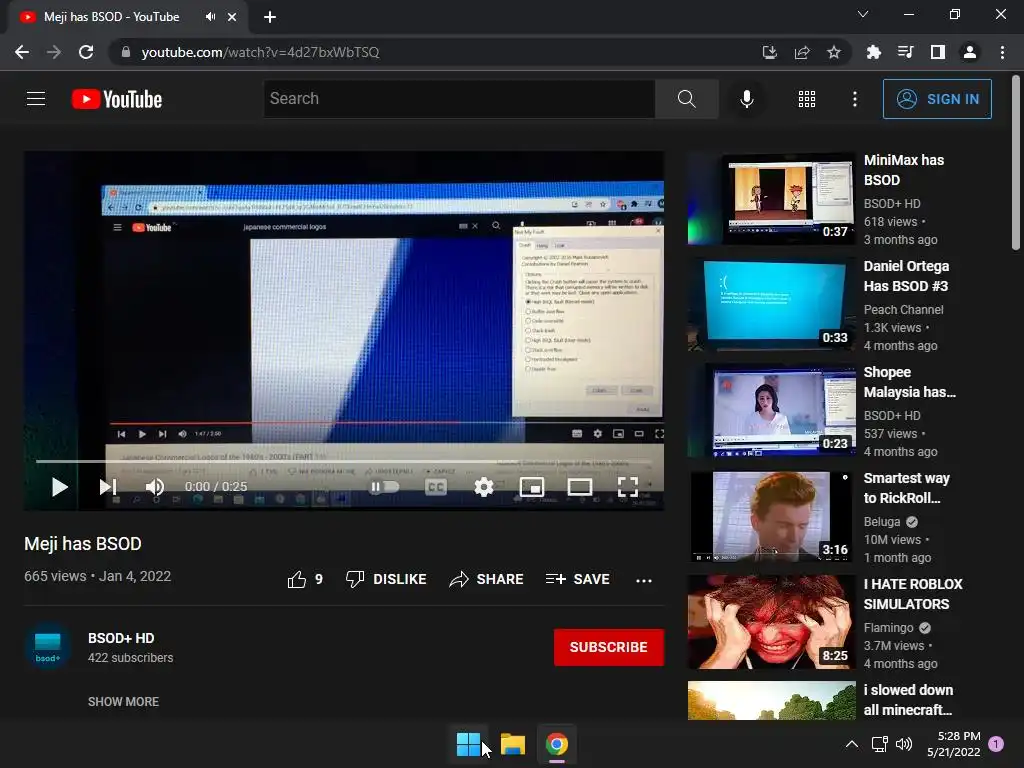1024x768 pixels.
Task: Toggle Chrome side panel
Action: (938, 52)
